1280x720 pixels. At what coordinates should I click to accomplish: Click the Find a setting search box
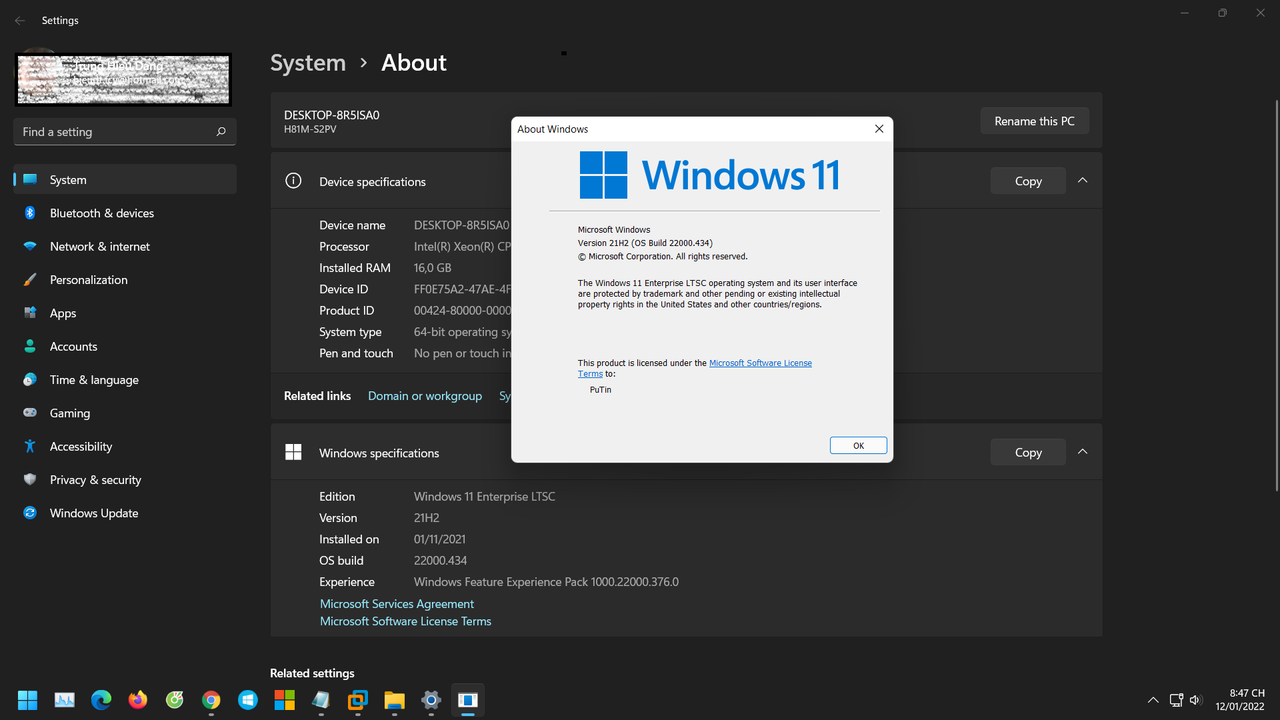125,132
